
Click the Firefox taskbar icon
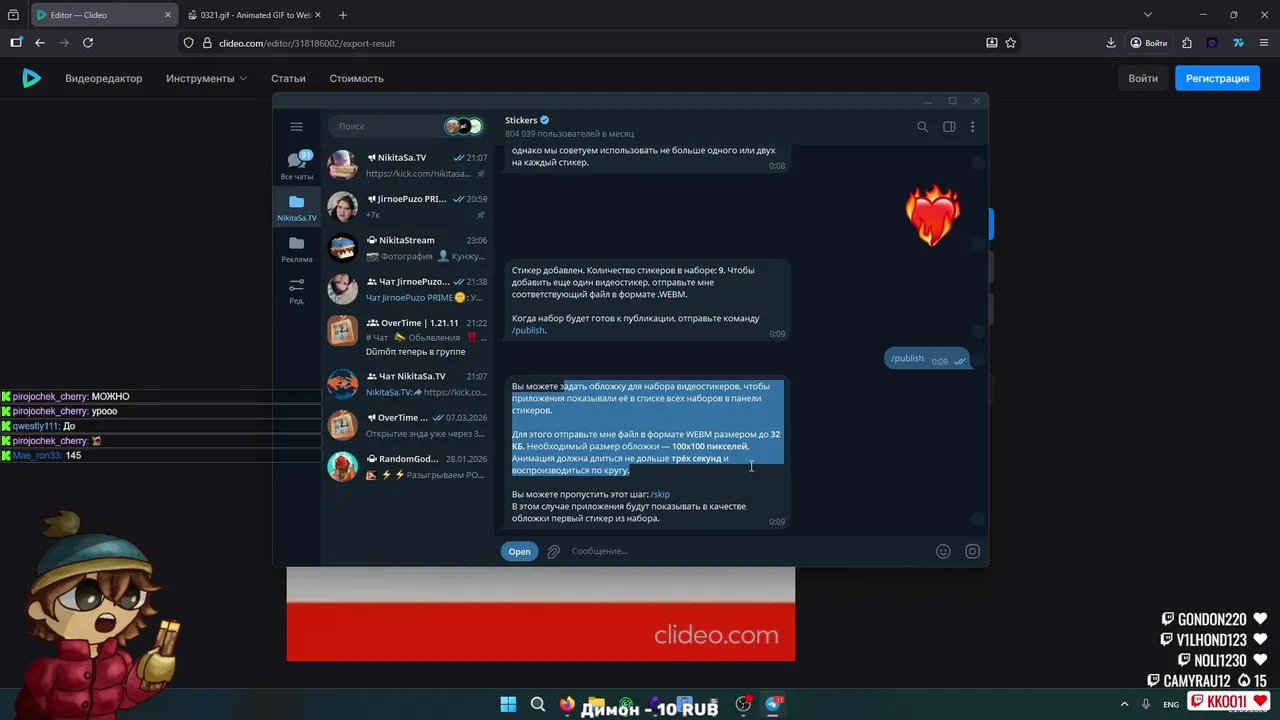[567, 704]
